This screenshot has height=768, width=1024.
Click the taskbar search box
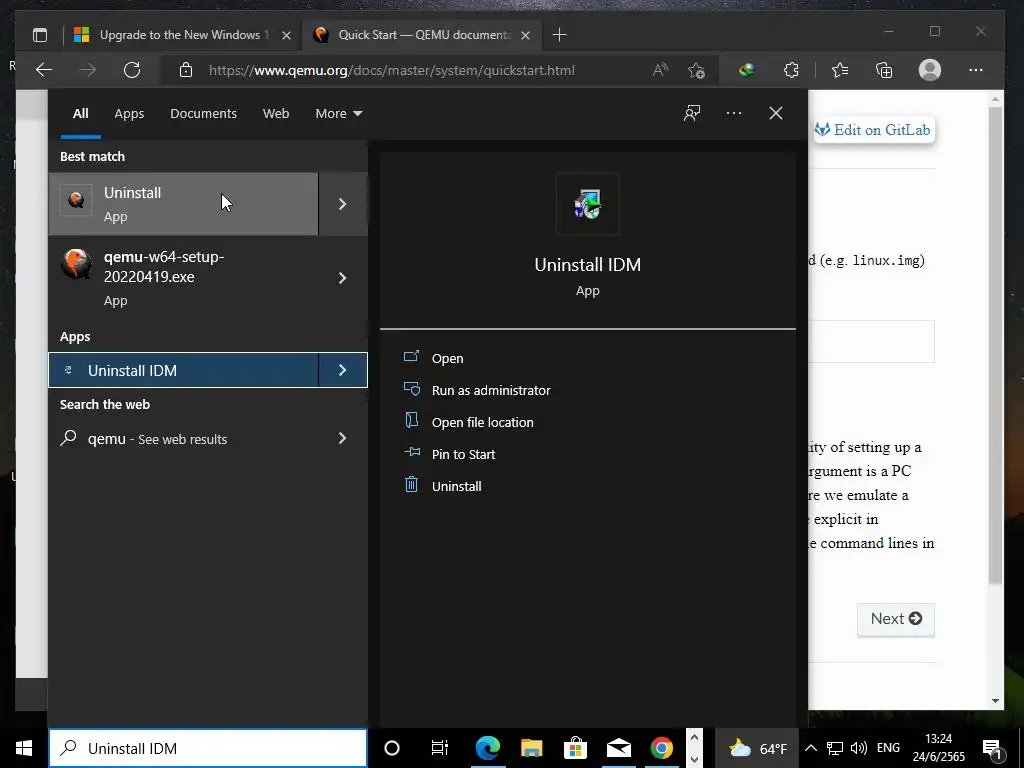(208, 748)
